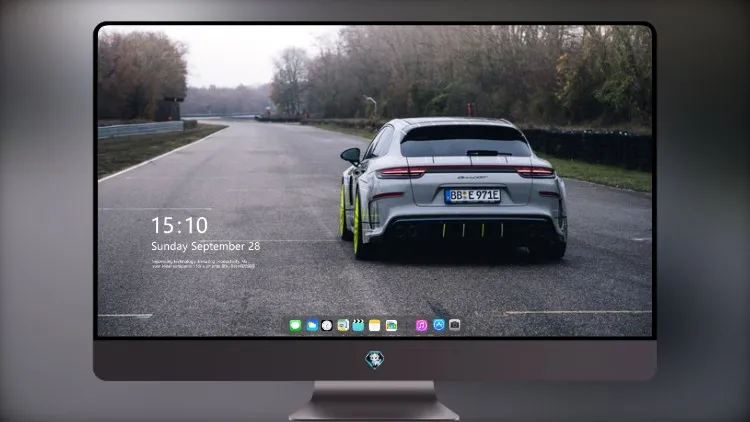The image size is (750, 422).
Task: Open the Photos gallery dock icon
Action: click(x=391, y=326)
